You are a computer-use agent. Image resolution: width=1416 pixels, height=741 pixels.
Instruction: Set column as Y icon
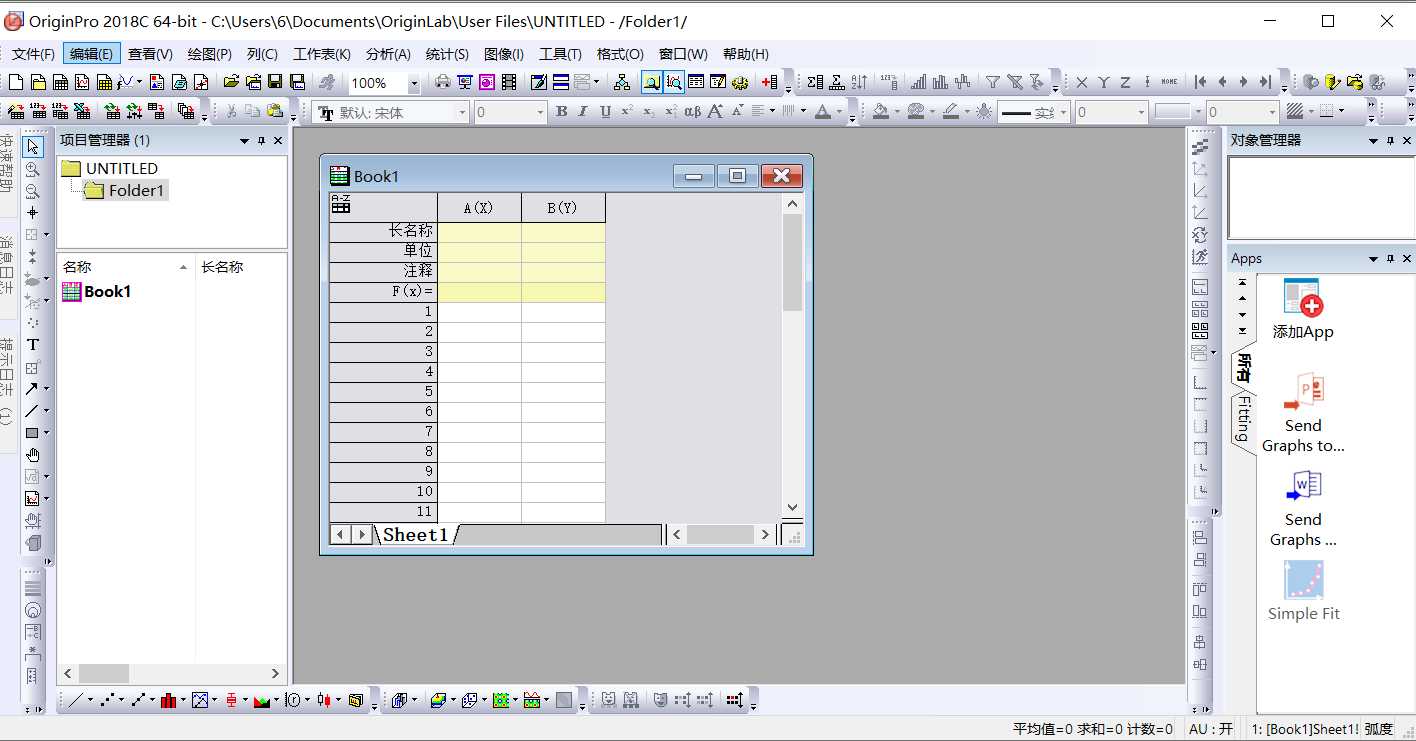point(1104,82)
